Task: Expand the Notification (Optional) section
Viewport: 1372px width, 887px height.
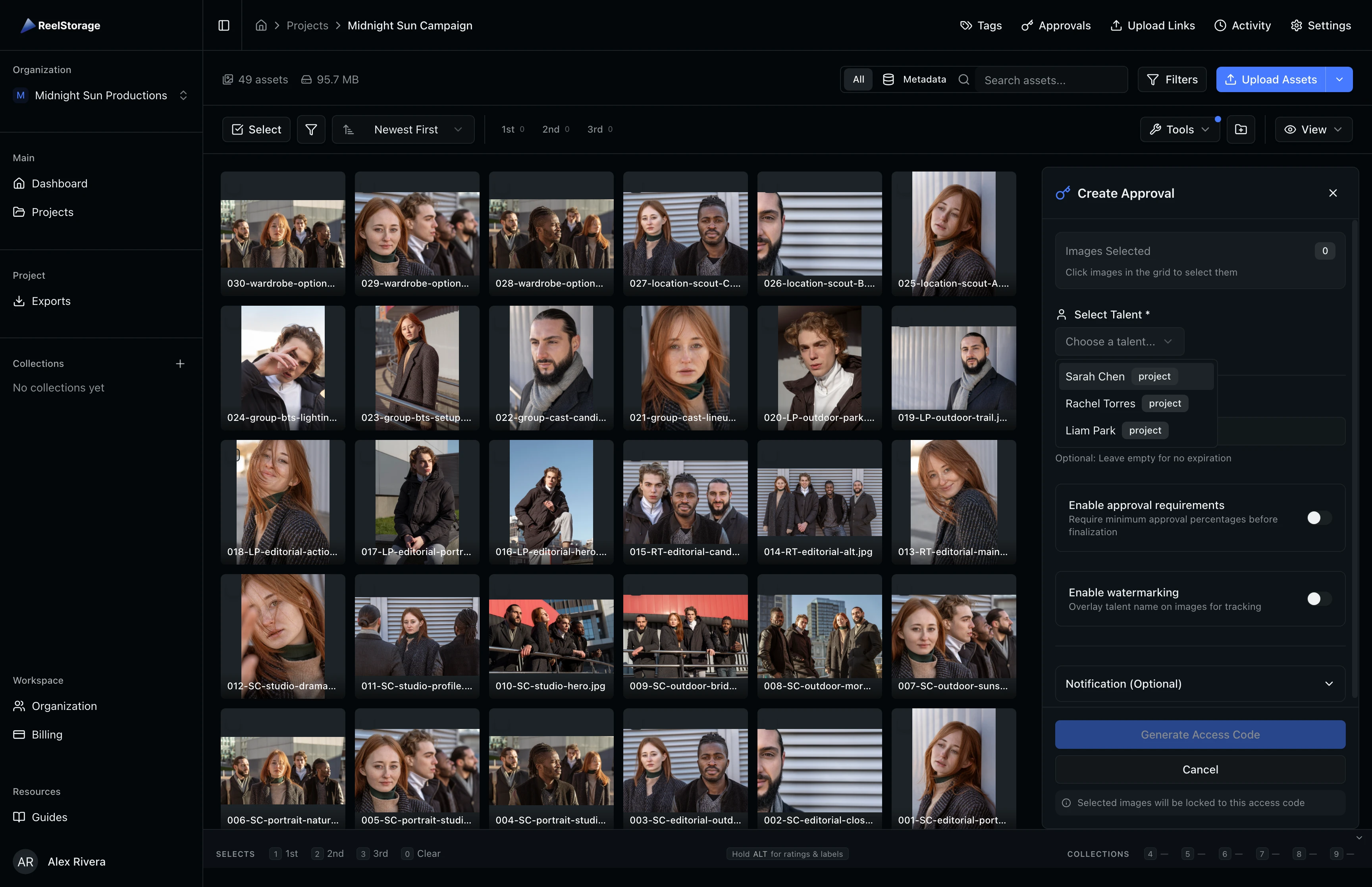Action: (1199, 684)
